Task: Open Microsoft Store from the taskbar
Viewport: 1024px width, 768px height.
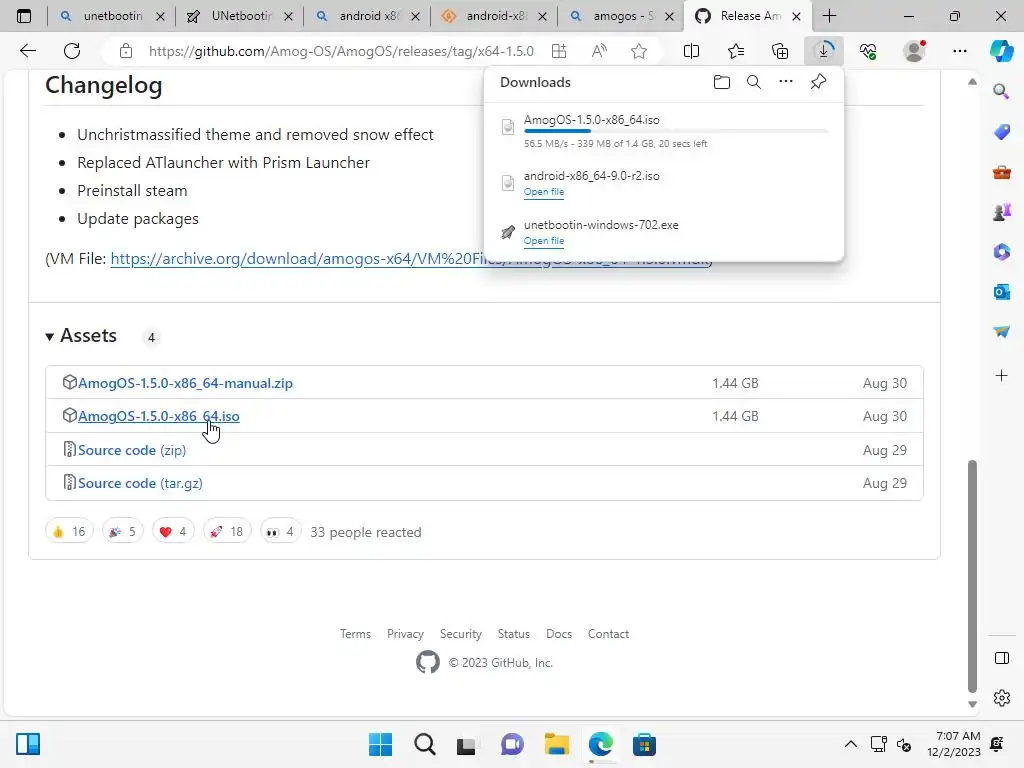Action: pyautogui.click(x=644, y=744)
